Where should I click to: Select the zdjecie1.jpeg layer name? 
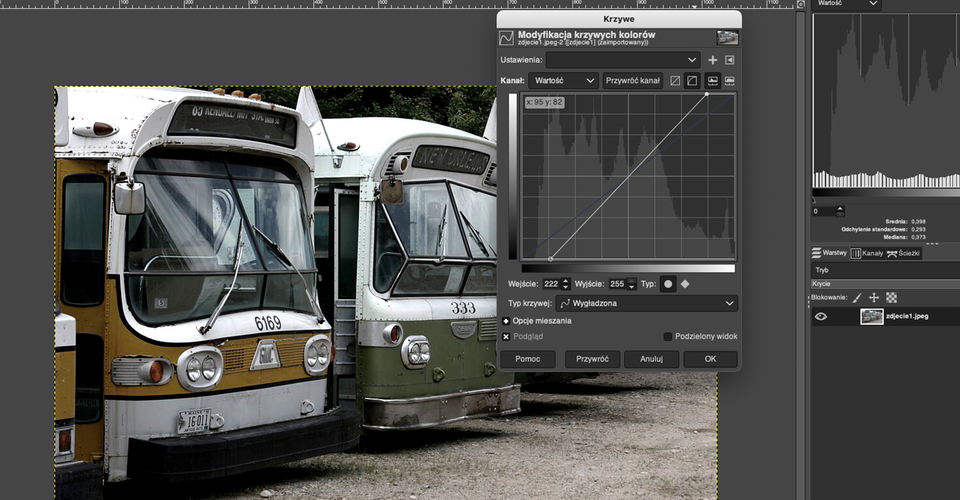click(x=907, y=316)
